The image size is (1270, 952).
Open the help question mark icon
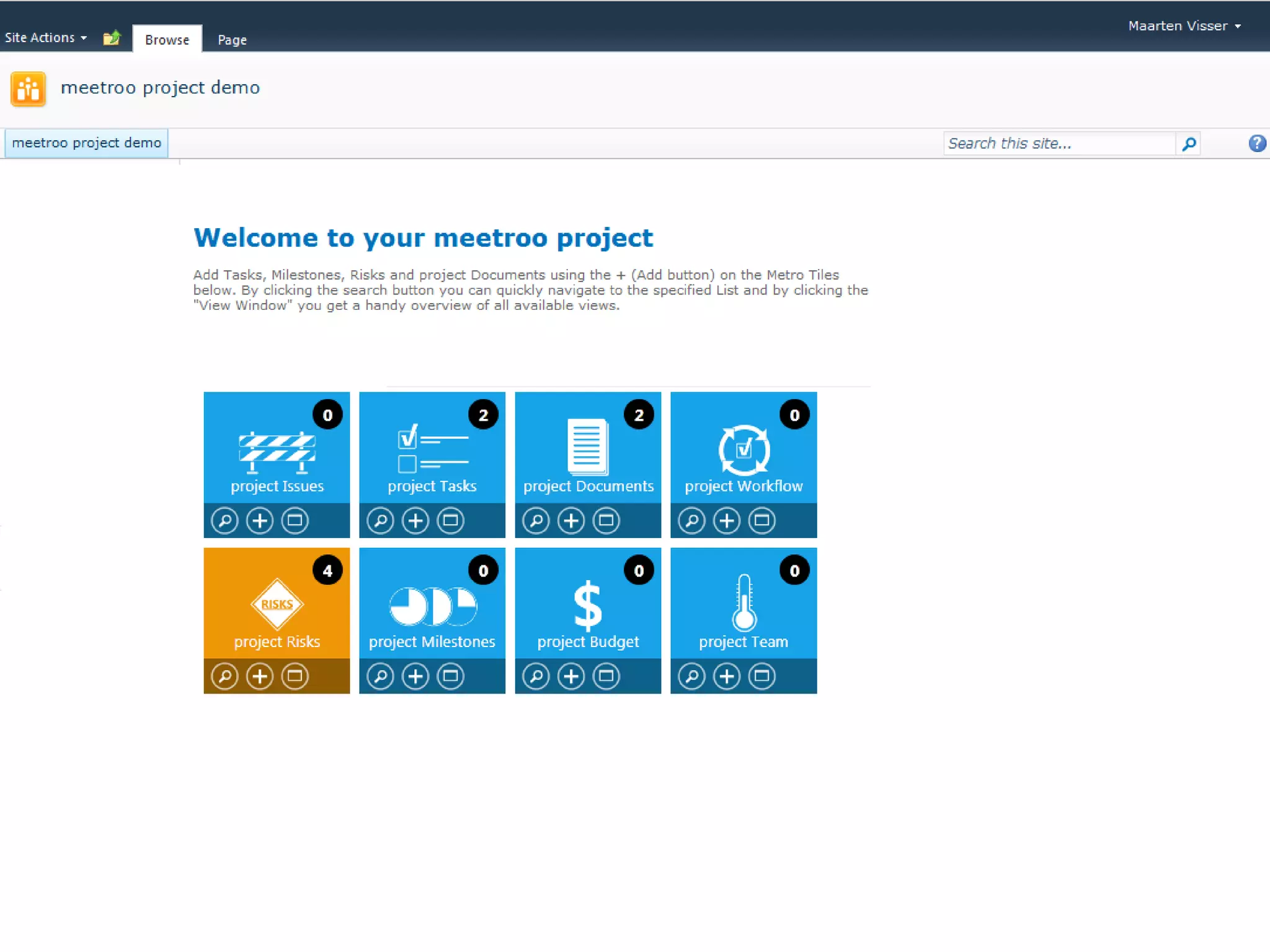(x=1256, y=143)
